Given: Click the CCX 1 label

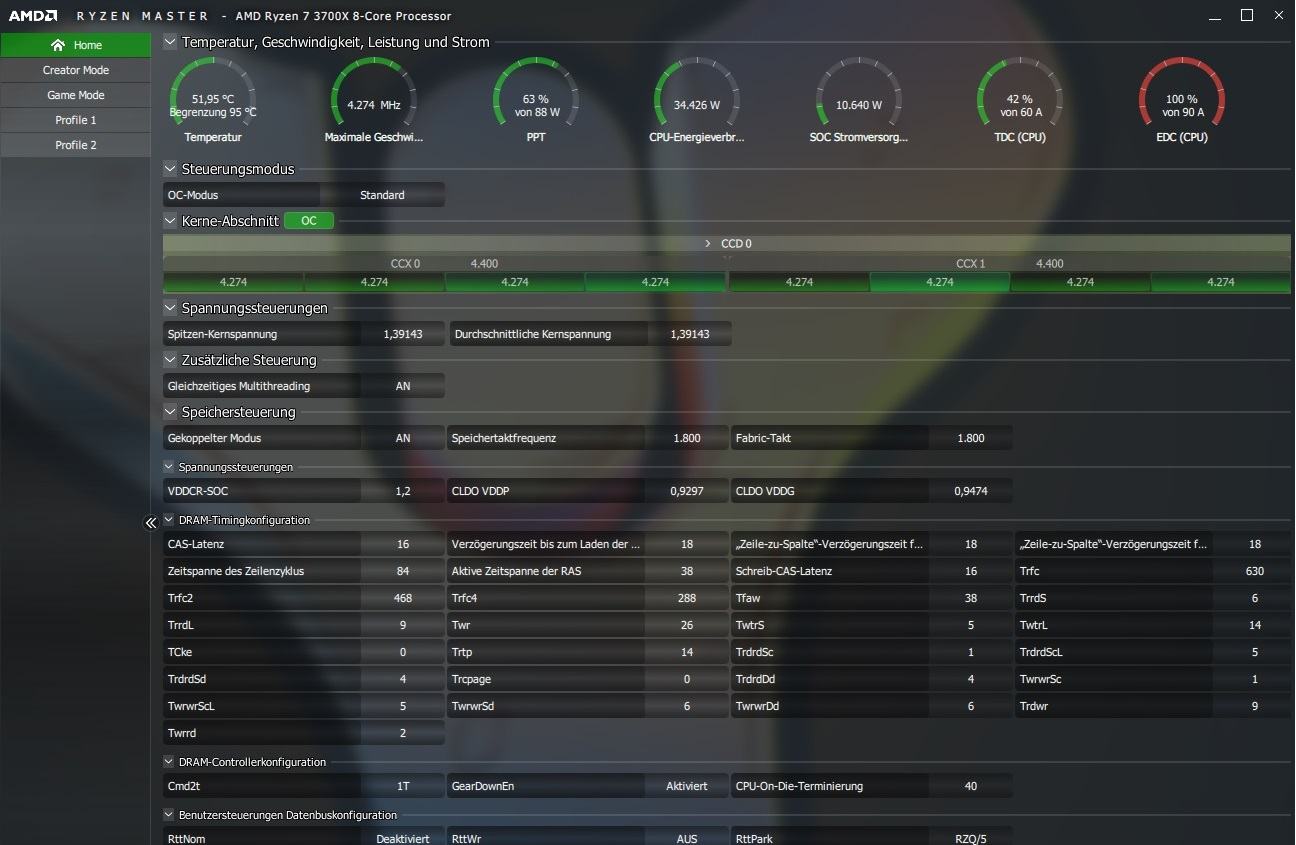Looking at the screenshot, I should [x=971, y=264].
